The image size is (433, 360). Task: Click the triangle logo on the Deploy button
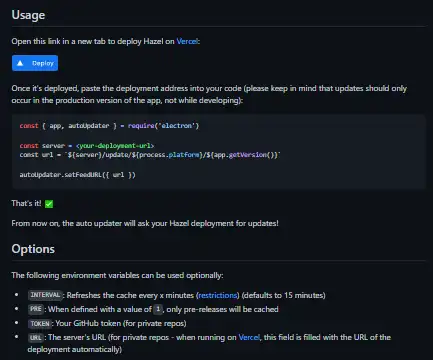click(20, 63)
